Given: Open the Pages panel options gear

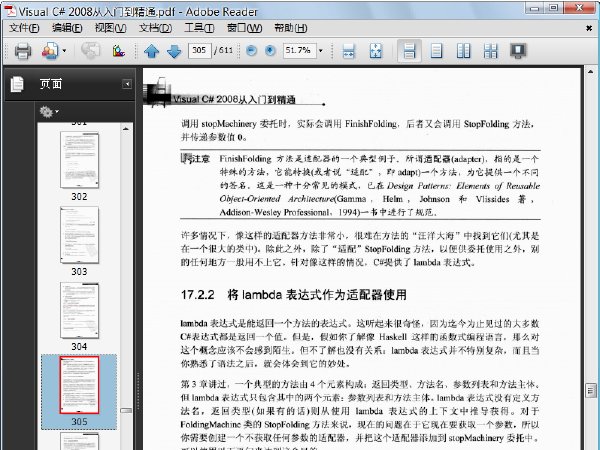Looking at the screenshot, I should [x=49, y=112].
